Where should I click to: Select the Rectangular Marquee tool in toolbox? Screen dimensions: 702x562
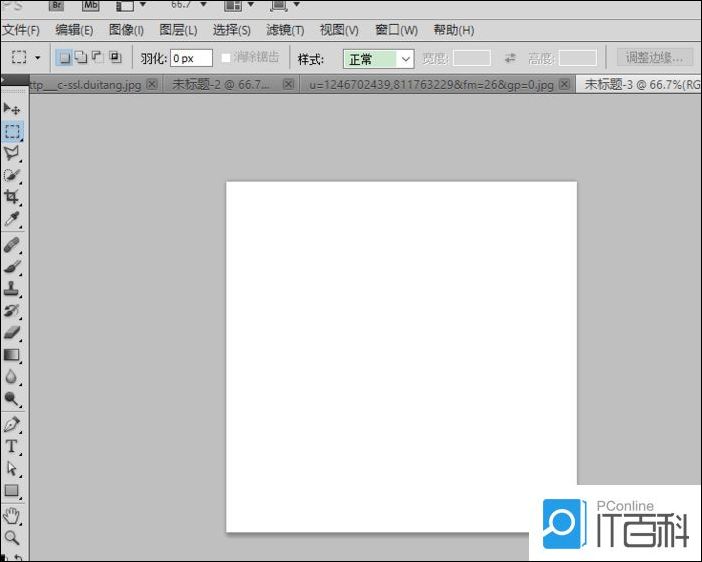pos(12,131)
